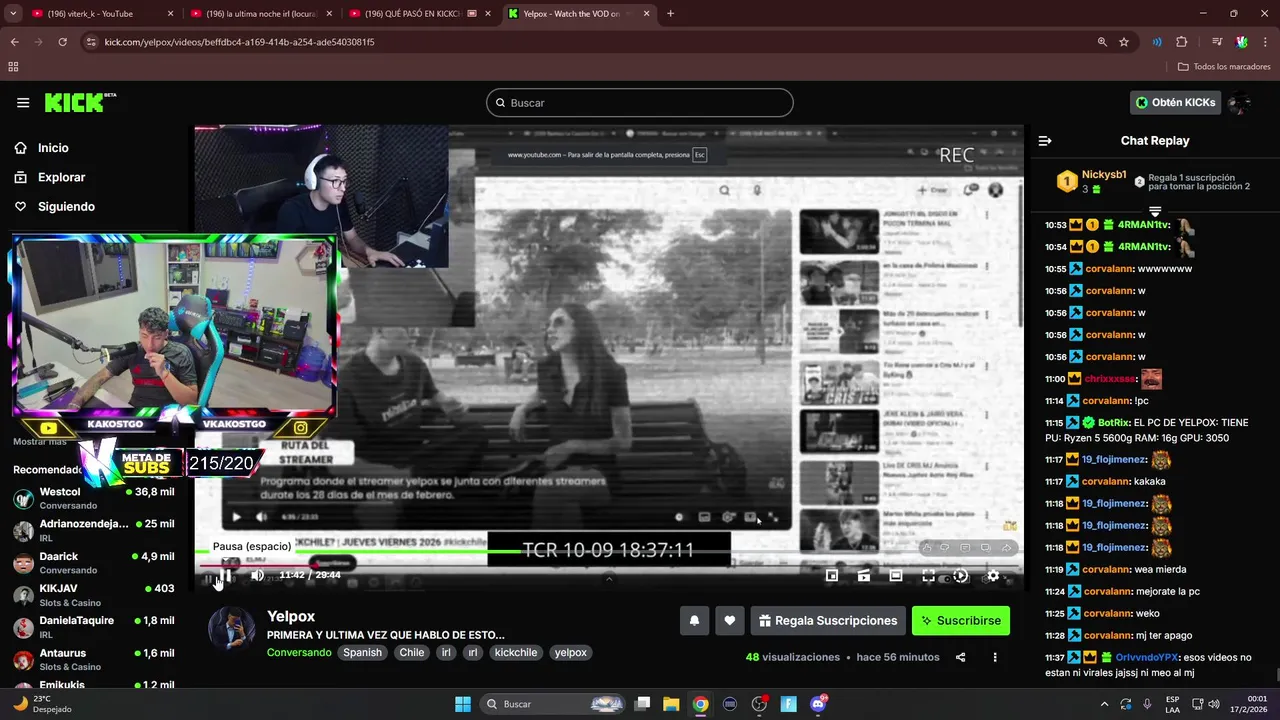Open Discord from the taskbar
Screen dimensions: 1280x720
(818, 704)
